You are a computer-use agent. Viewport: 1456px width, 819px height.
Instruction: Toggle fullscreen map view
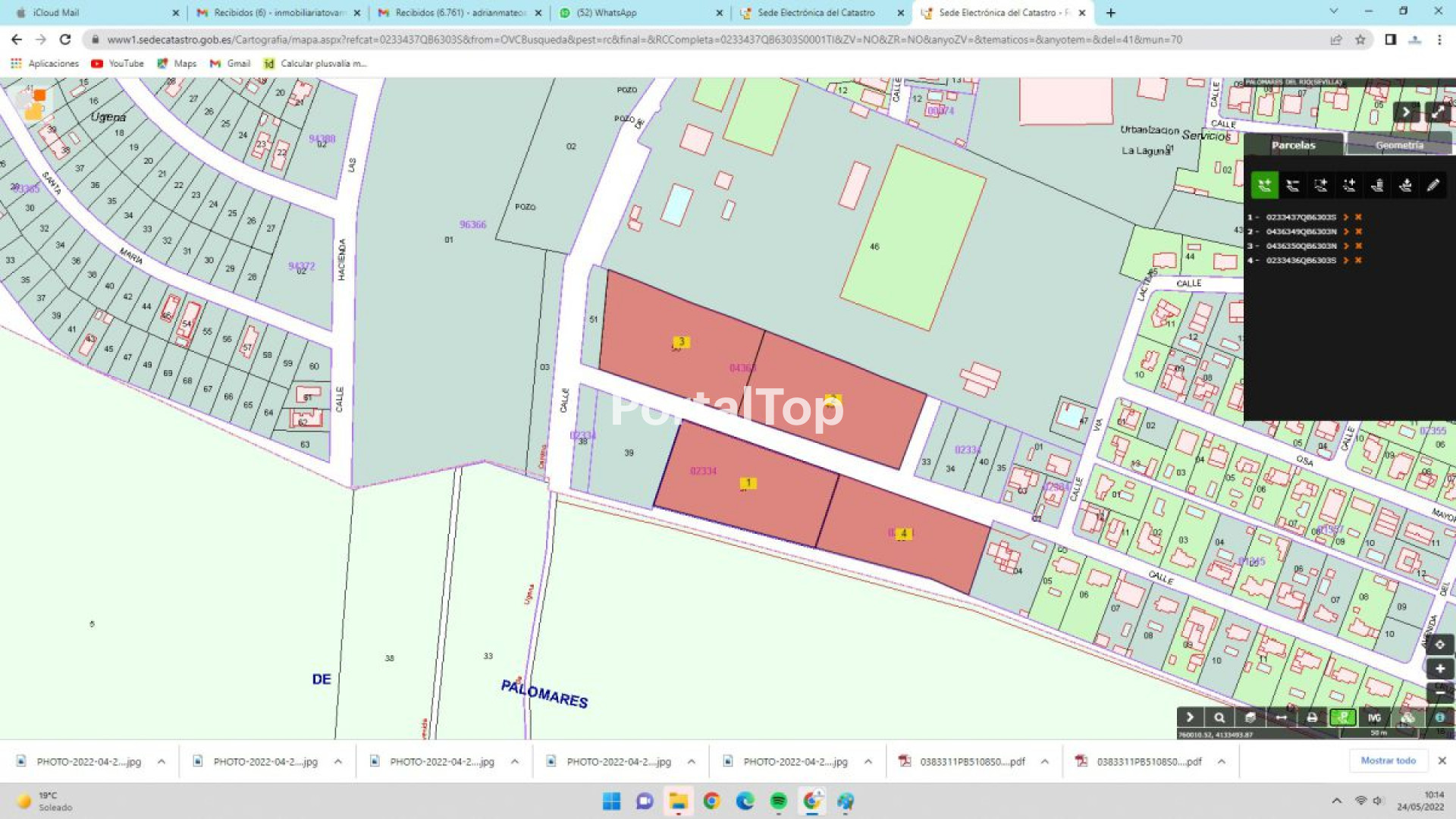coord(1438,112)
